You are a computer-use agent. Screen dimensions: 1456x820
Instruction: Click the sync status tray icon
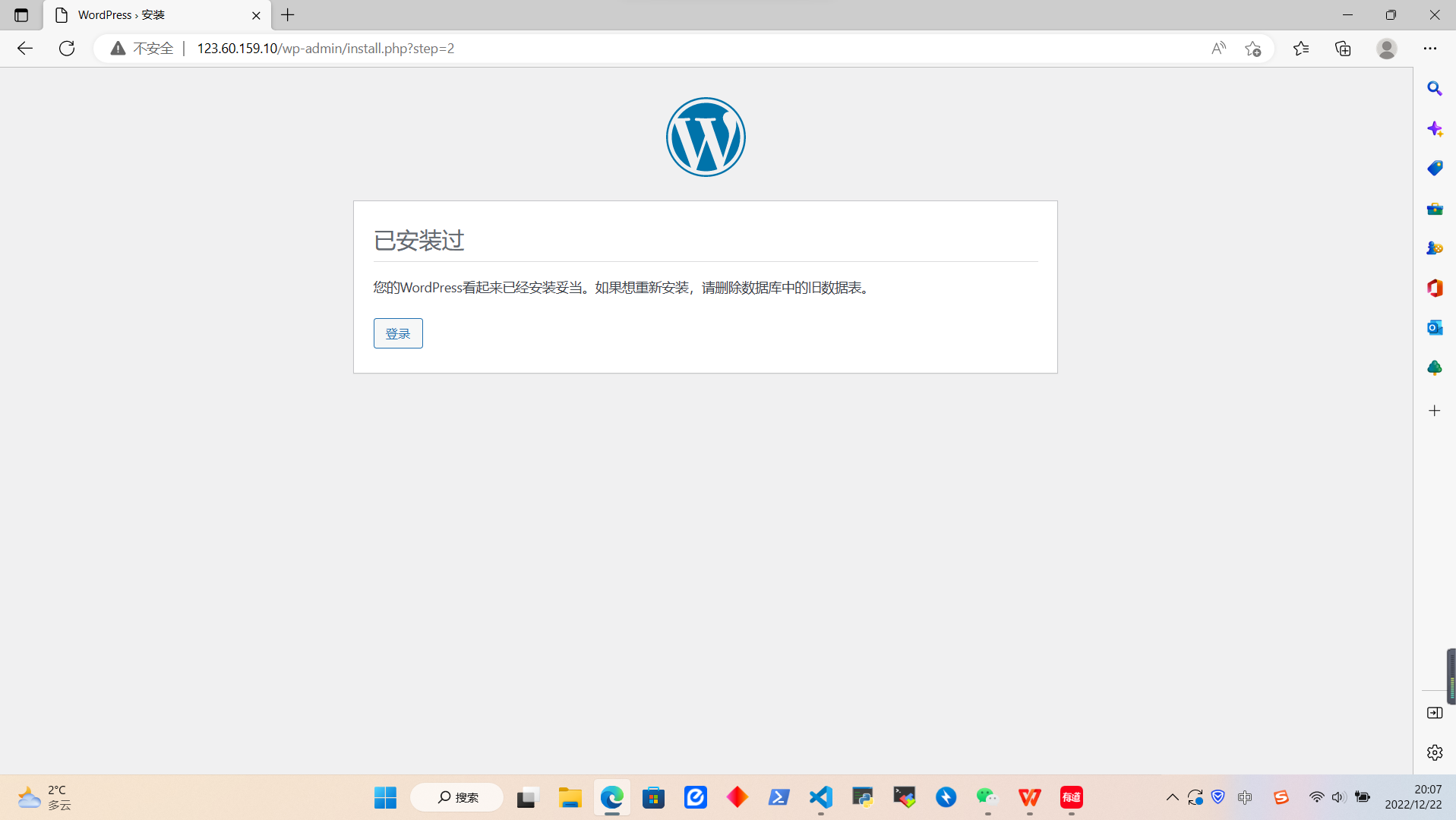click(x=1195, y=797)
